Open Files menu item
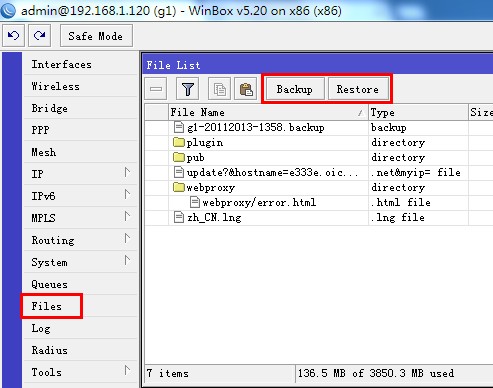This screenshot has width=493, height=388. (80, 306)
